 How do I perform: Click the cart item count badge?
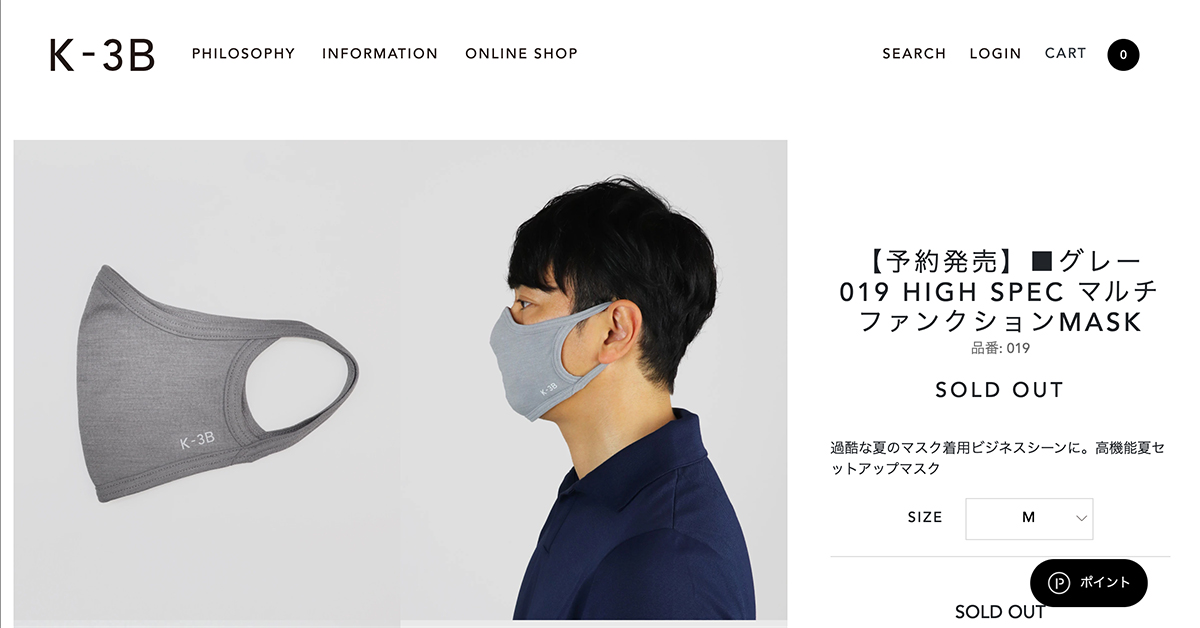pos(1123,55)
